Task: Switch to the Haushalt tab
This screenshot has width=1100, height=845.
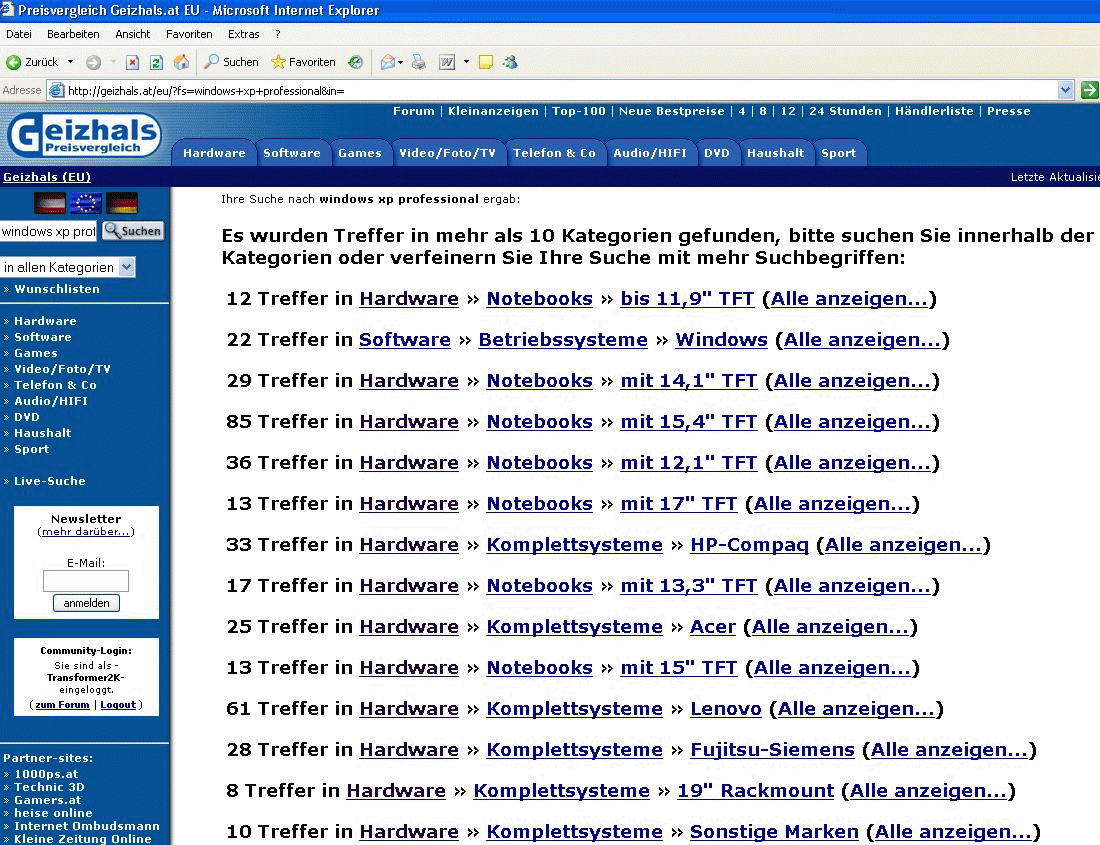Action: click(775, 153)
